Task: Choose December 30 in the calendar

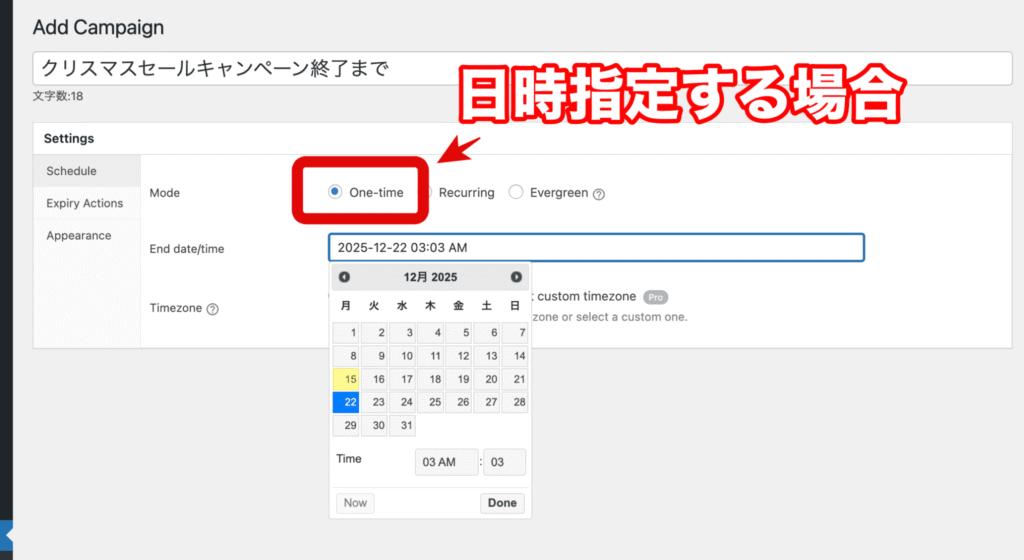Action: pos(374,425)
